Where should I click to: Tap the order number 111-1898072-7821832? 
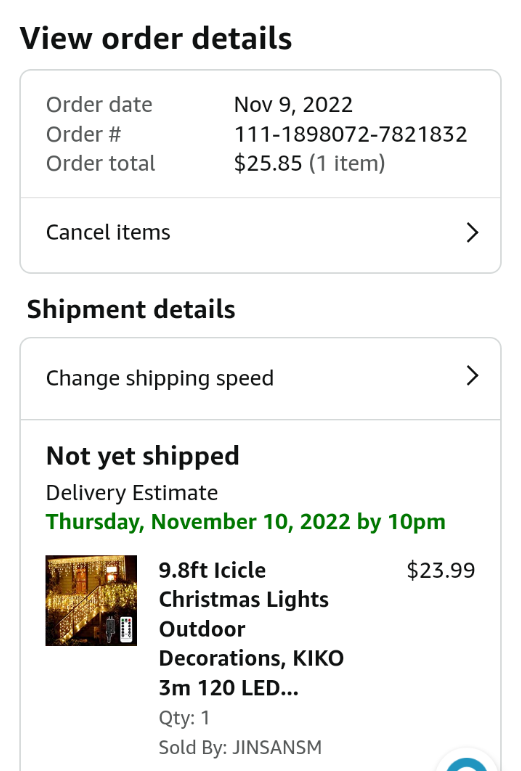click(350, 134)
